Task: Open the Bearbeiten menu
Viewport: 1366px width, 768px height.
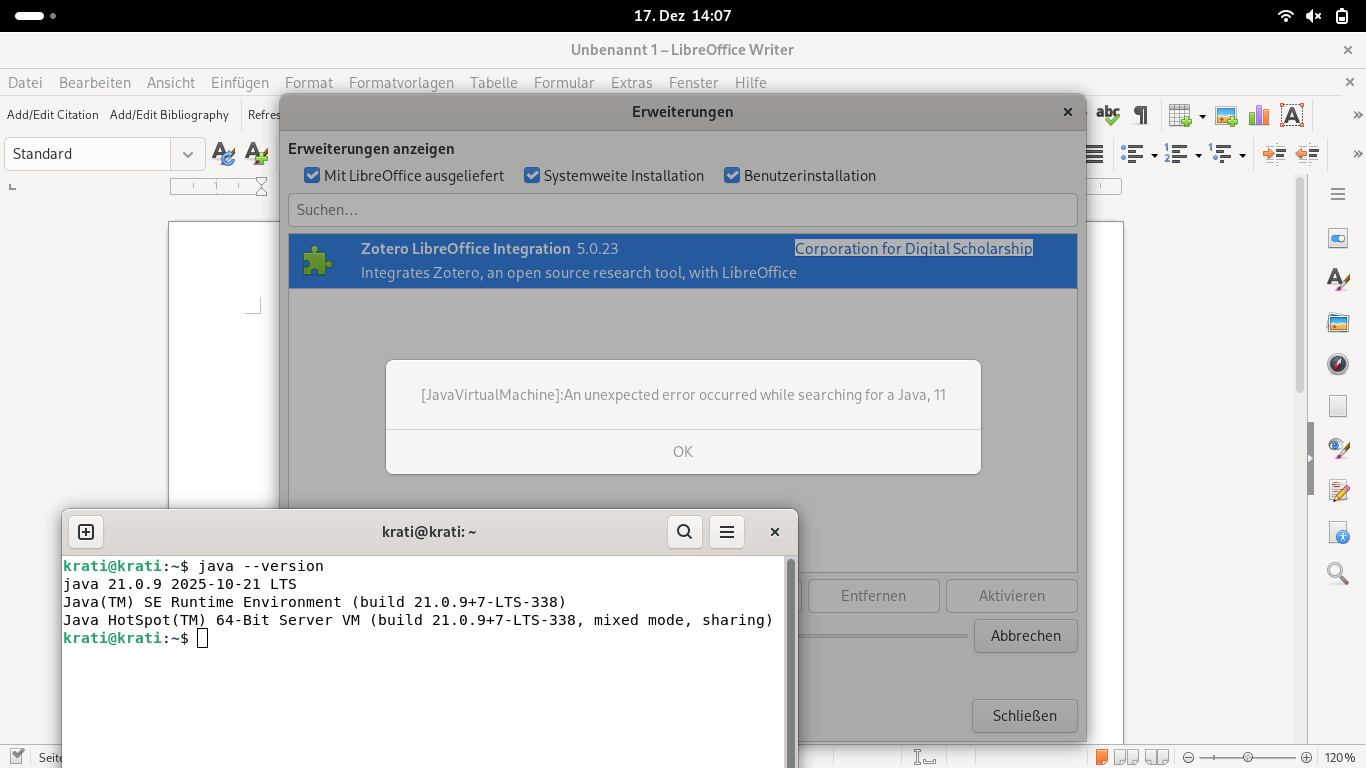Action: [95, 83]
